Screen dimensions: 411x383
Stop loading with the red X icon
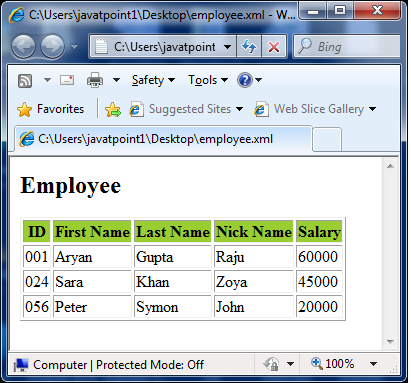[274, 47]
